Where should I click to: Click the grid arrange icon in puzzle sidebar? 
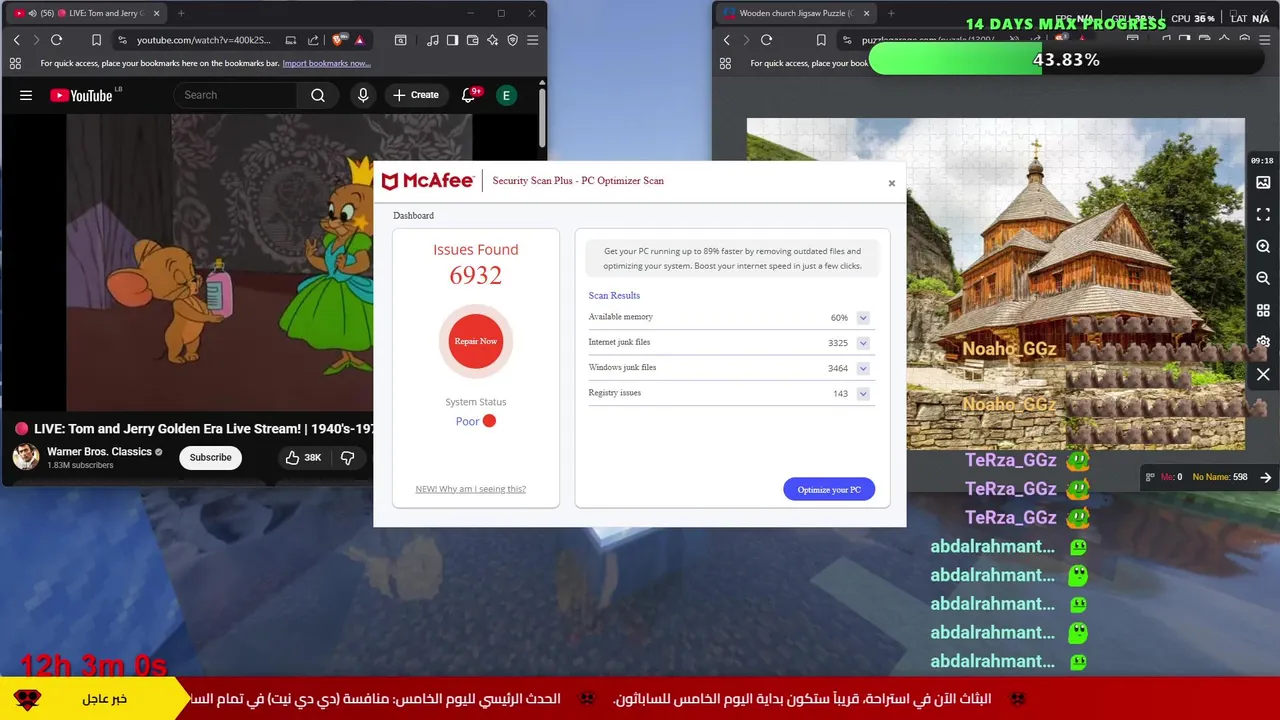1263,310
